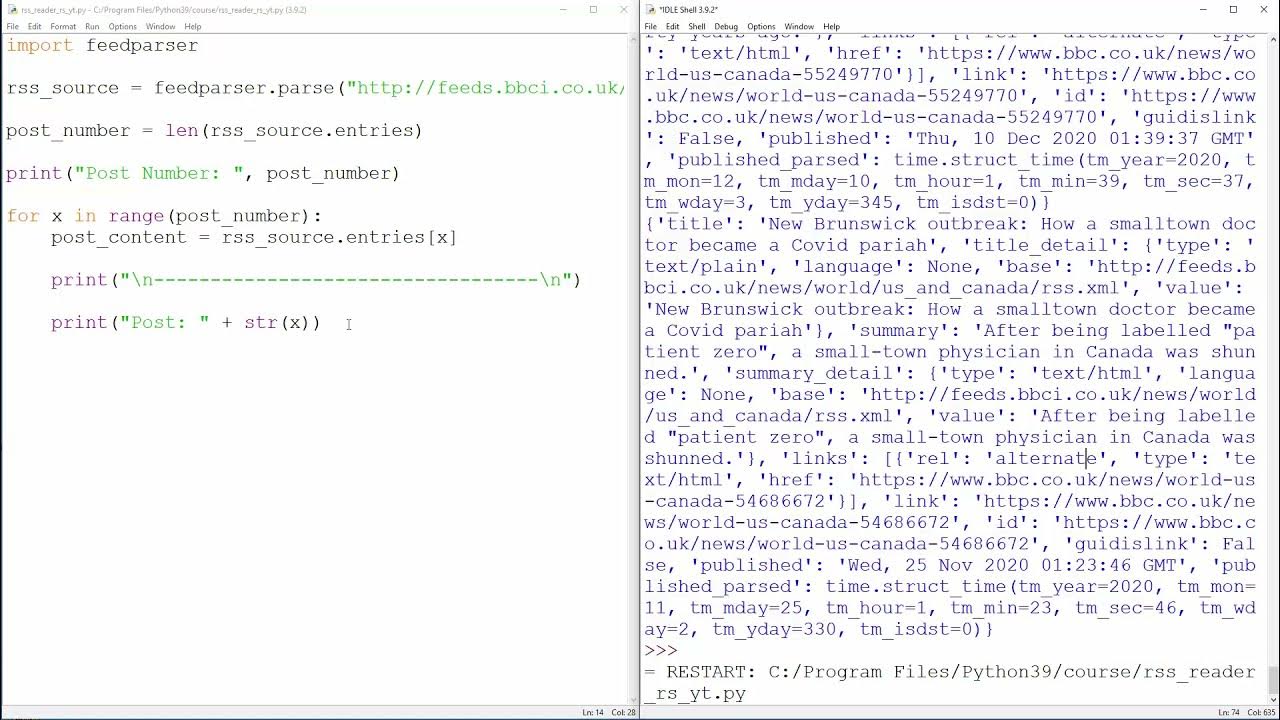The width and height of the screenshot is (1280, 720).
Task: Open the Edit menu in the IDLE Shell
Action: coord(672,26)
